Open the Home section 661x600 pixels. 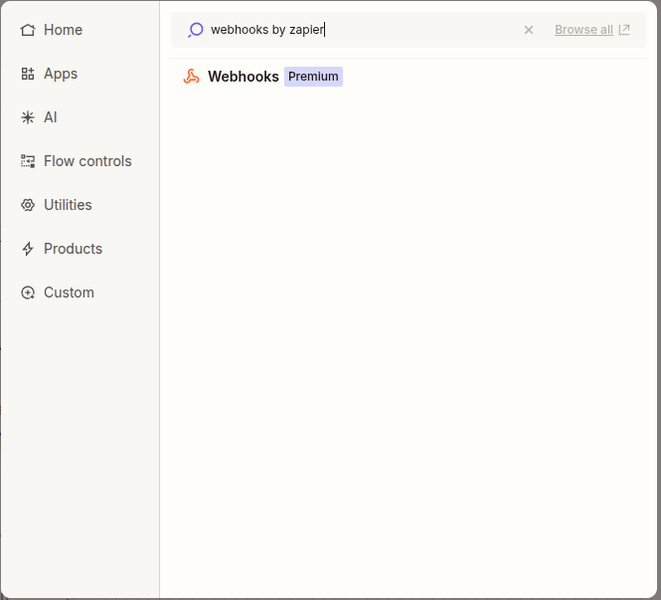[x=51, y=30]
